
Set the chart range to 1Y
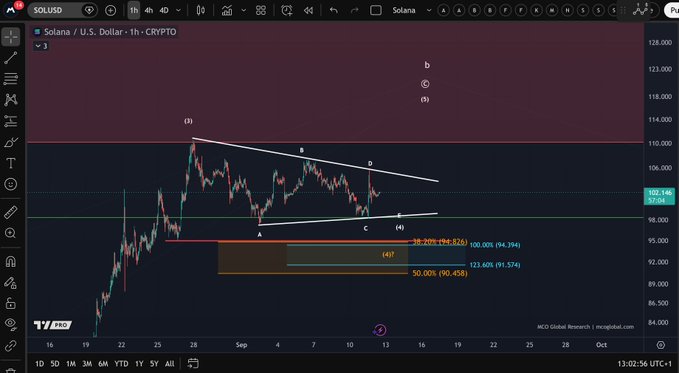[x=139, y=363]
